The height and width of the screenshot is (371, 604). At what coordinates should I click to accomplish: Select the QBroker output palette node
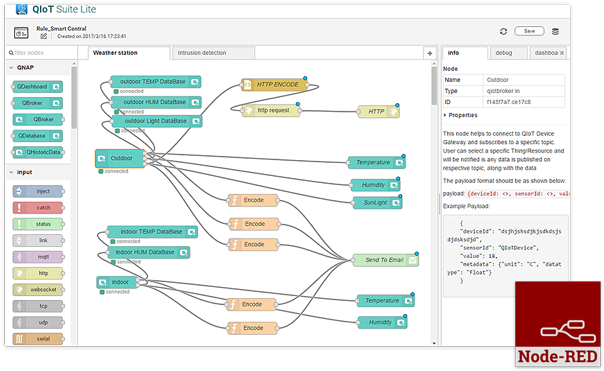click(x=37, y=103)
